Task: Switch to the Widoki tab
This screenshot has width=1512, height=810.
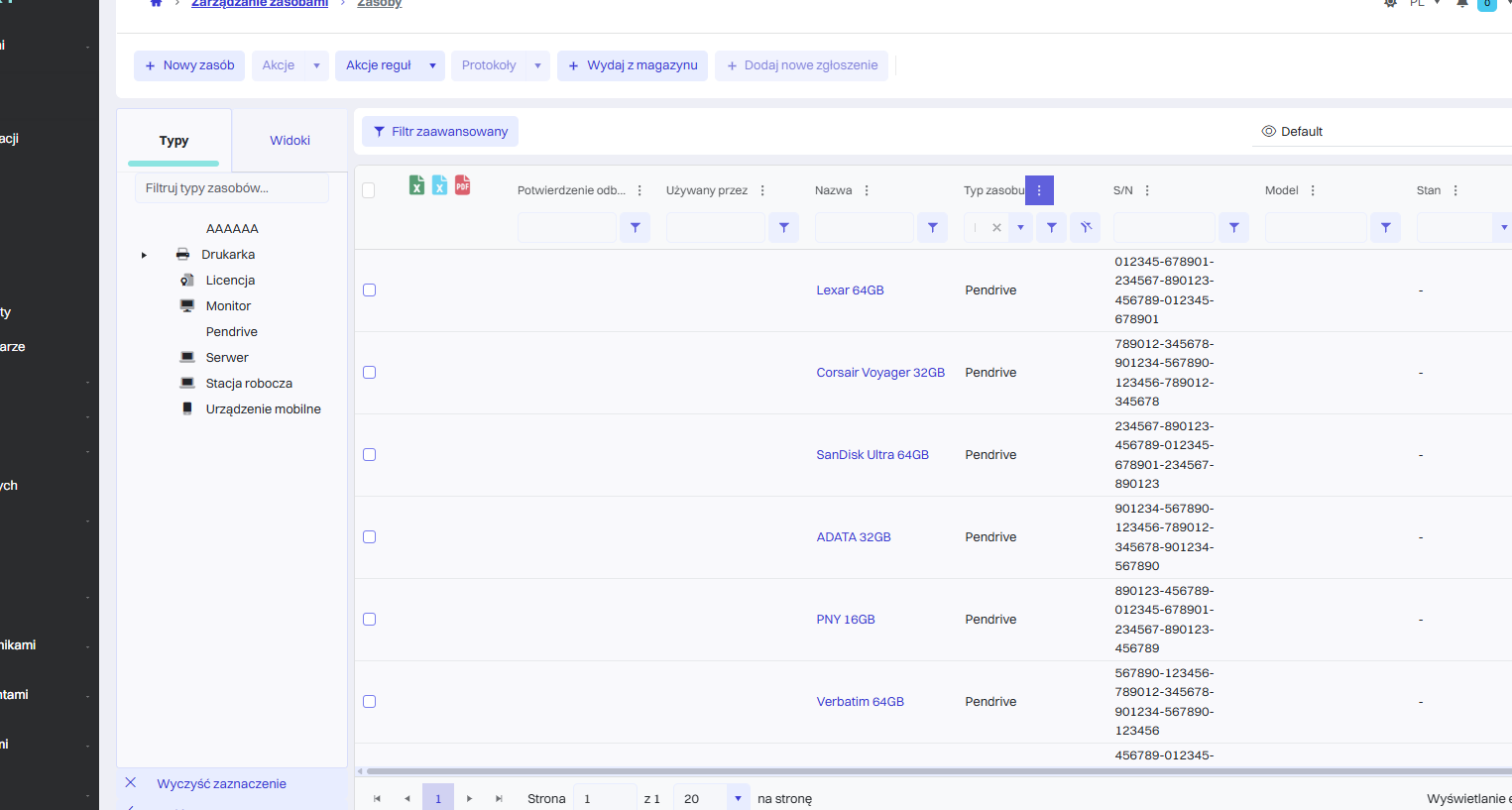Action: pyautogui.click(x=290, y=141)
